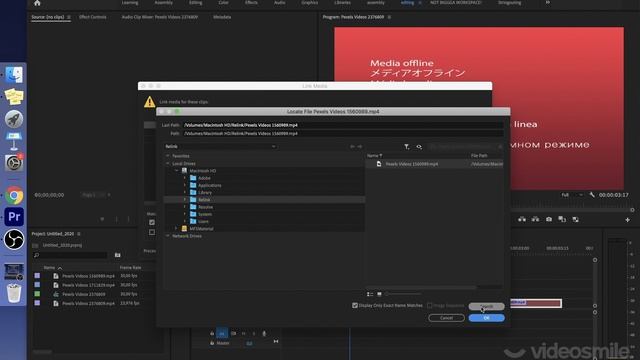This screenshot has width=640, height=360.
Task: Open Stickies notes in the dock
Action: click(x=14, y=97)
